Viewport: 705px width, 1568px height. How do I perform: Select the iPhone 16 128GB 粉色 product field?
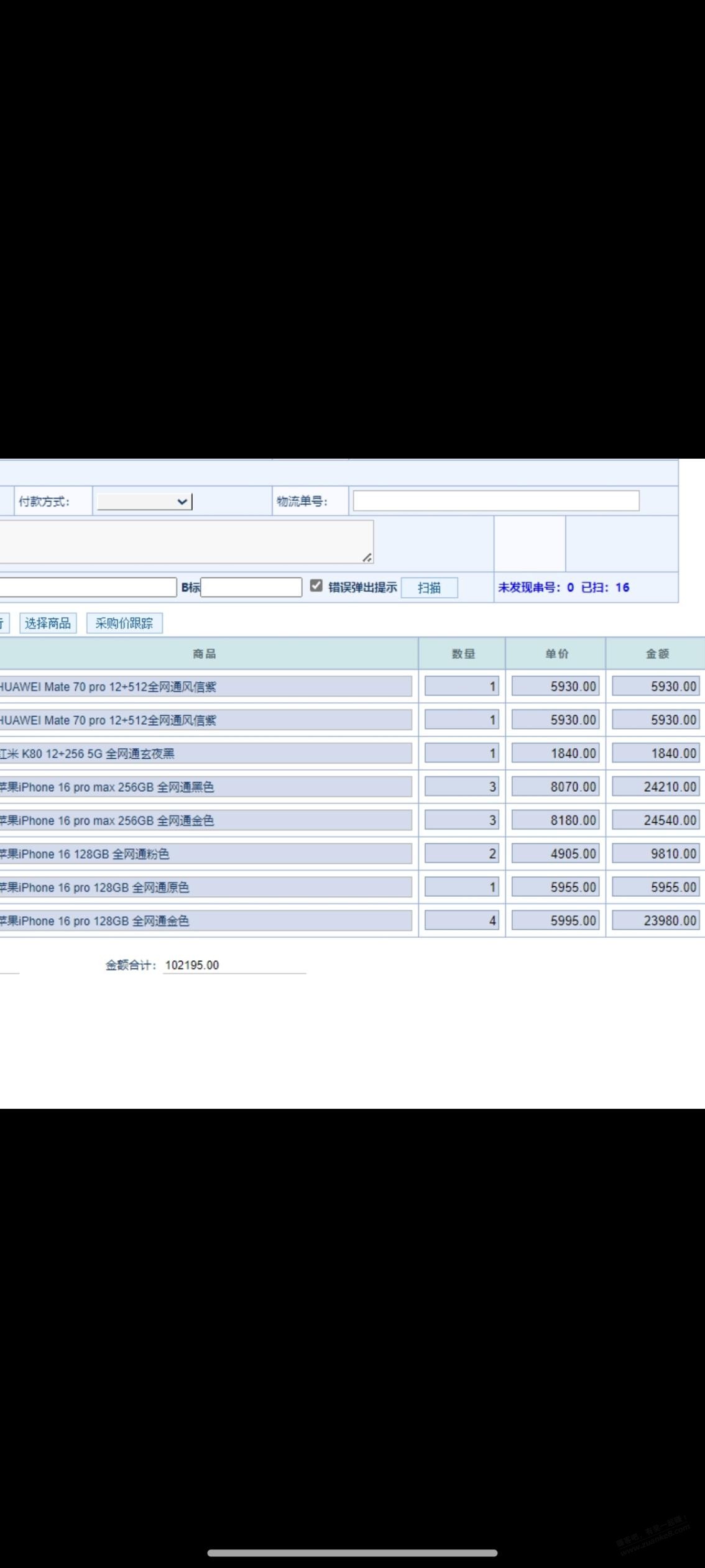tap(206, 855)
